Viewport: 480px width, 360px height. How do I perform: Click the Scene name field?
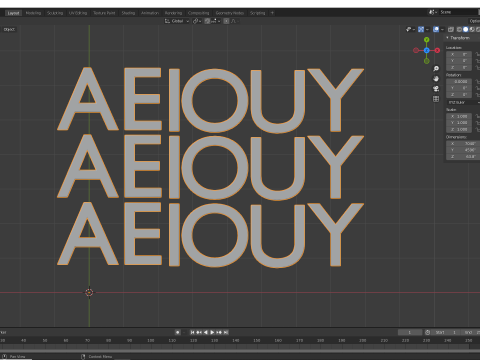click(x=458, y=12)
